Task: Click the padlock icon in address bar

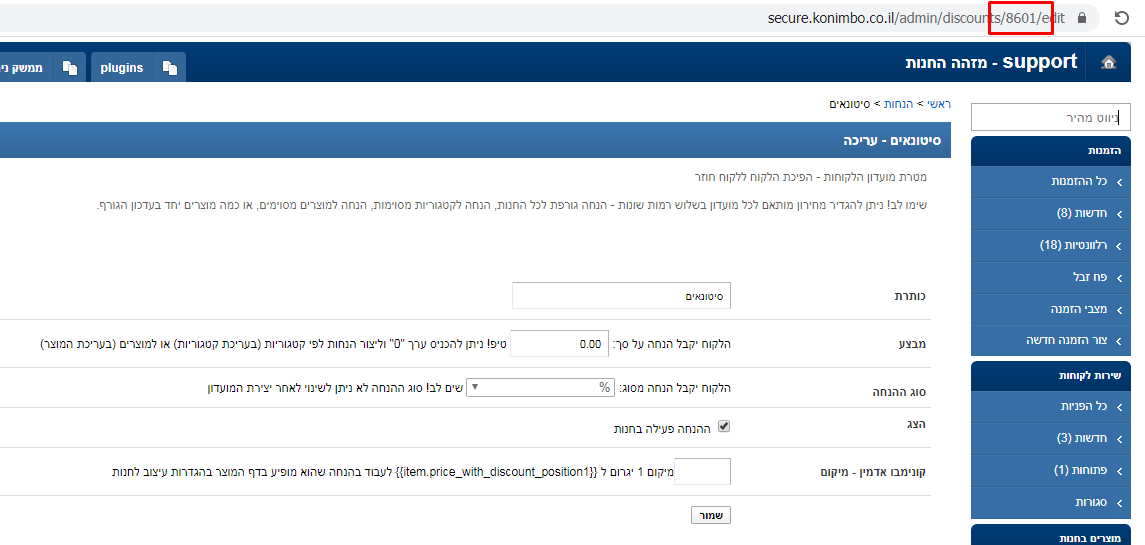Action: (x=1082, y=18)
